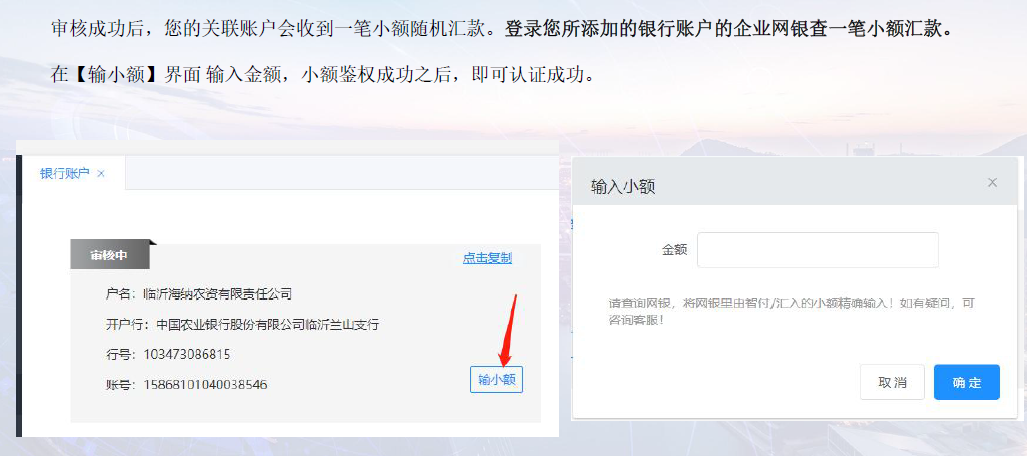The height and width of the screenshot is (456, 1027).
Task: Click the 取消 button
Action: pyautogui.click(x=892, y=382)
